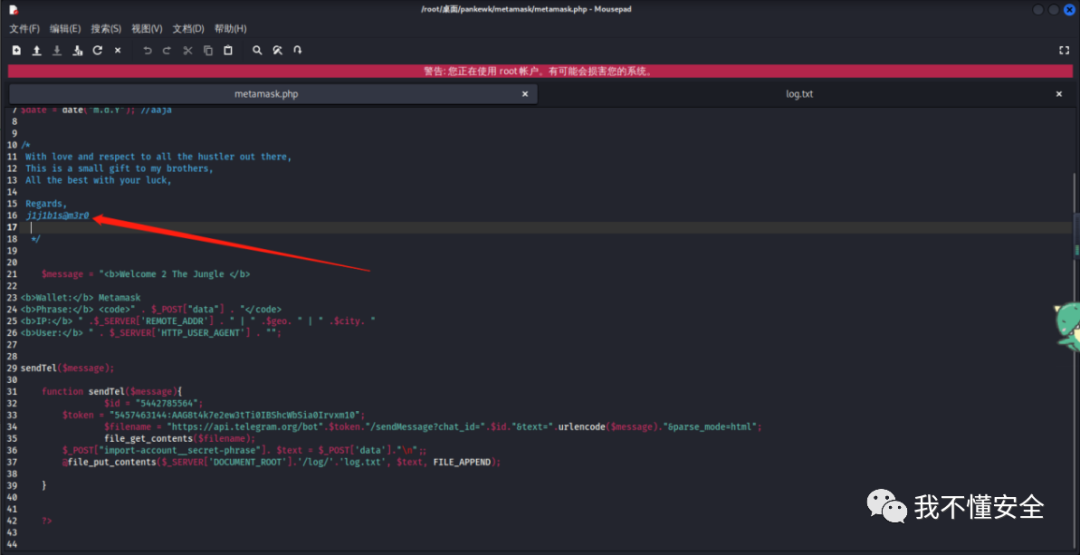Open the 视图(V) menu
The height and width of the screenshot is (555, 1080).
(147, 29)
